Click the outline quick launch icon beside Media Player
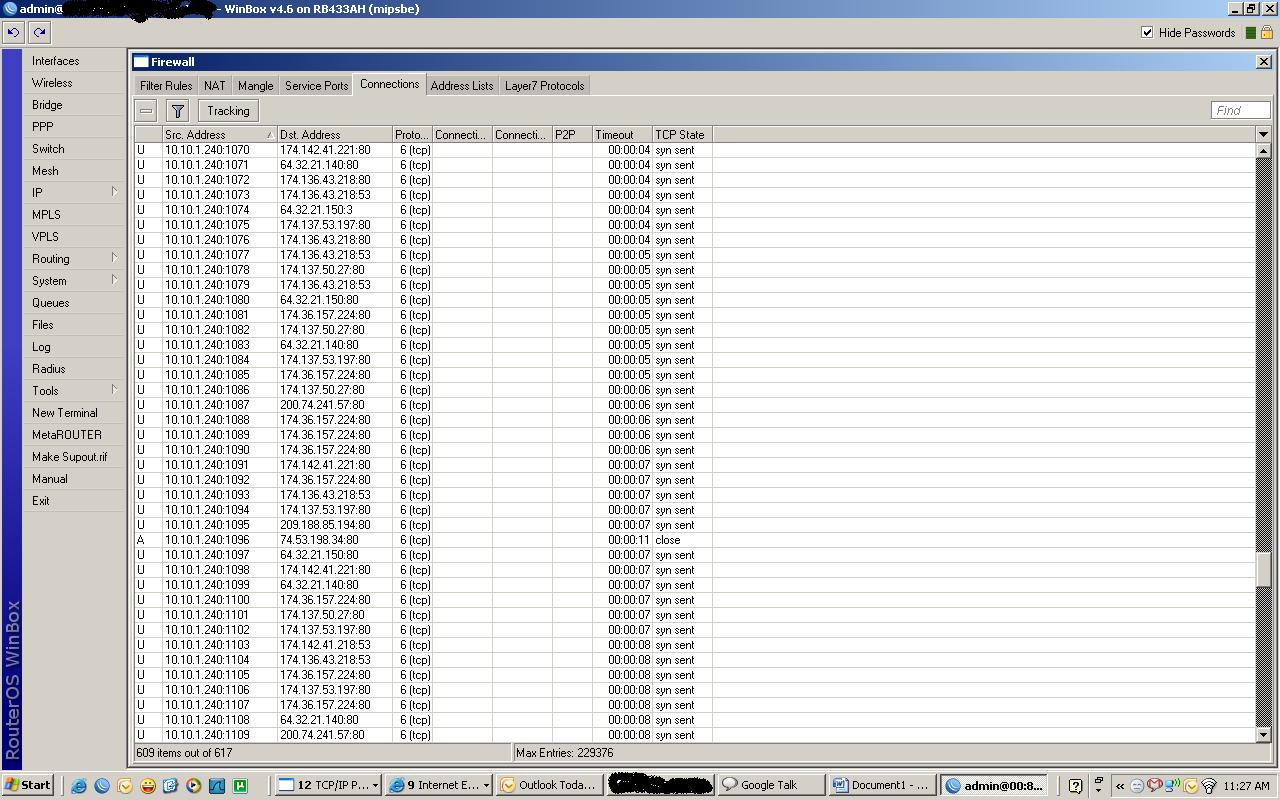The height and width of the screenshot is (800, 1280). click(170, 785)
